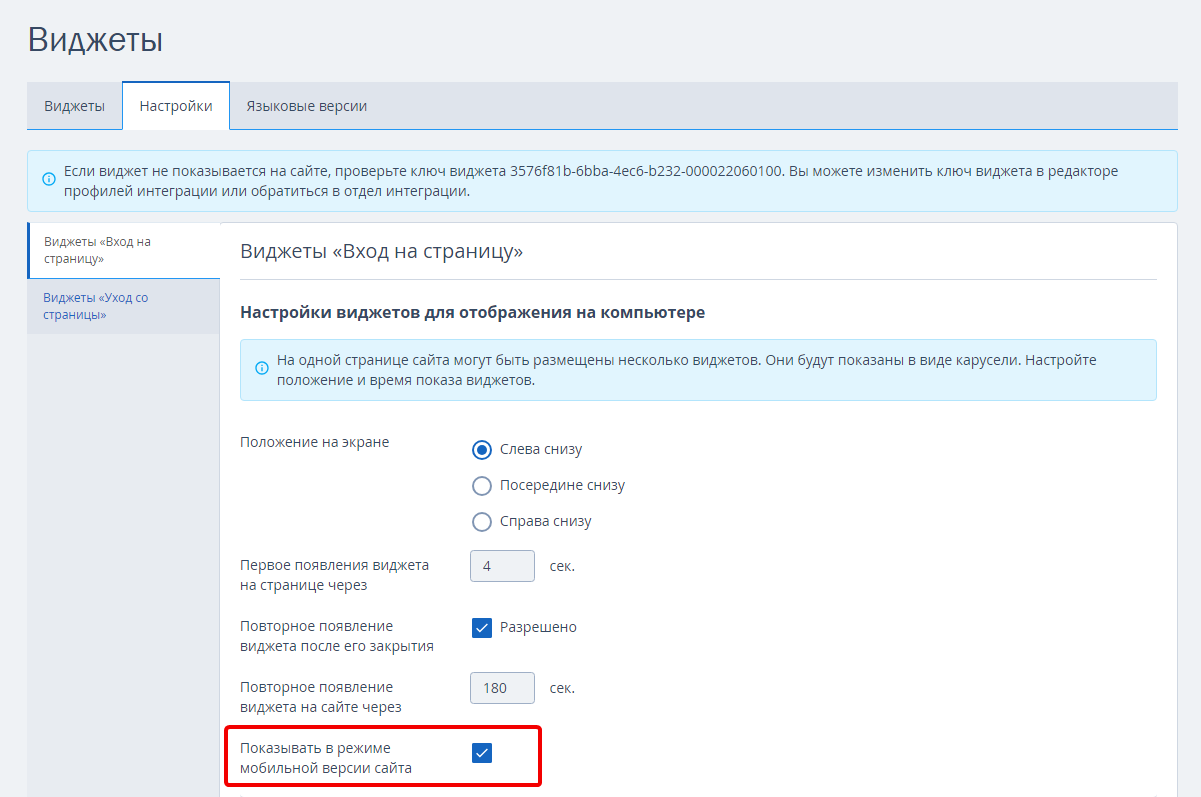Select the 'Посередине снизу' radio button

click(x=482, y=486)
